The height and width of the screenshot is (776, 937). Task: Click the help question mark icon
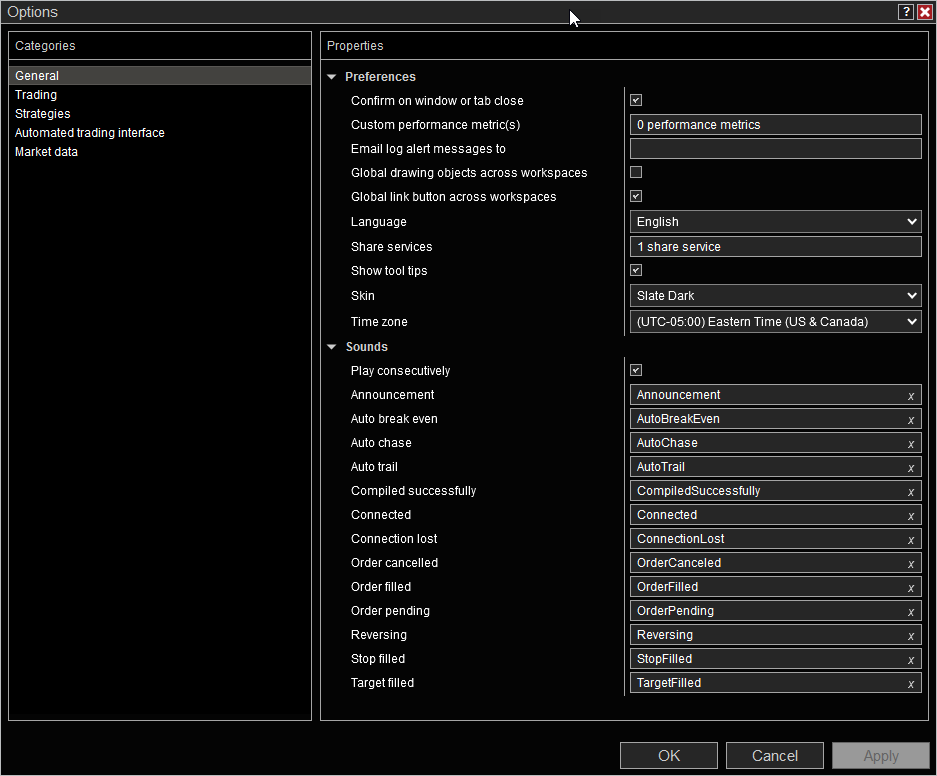pyautogui.click(x=905, y=12)
